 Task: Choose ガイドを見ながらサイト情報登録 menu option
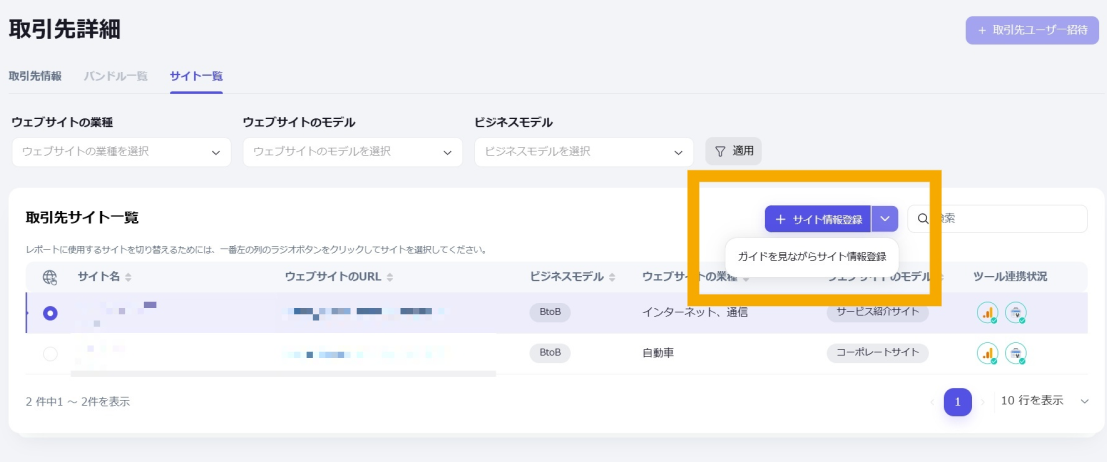812,257
